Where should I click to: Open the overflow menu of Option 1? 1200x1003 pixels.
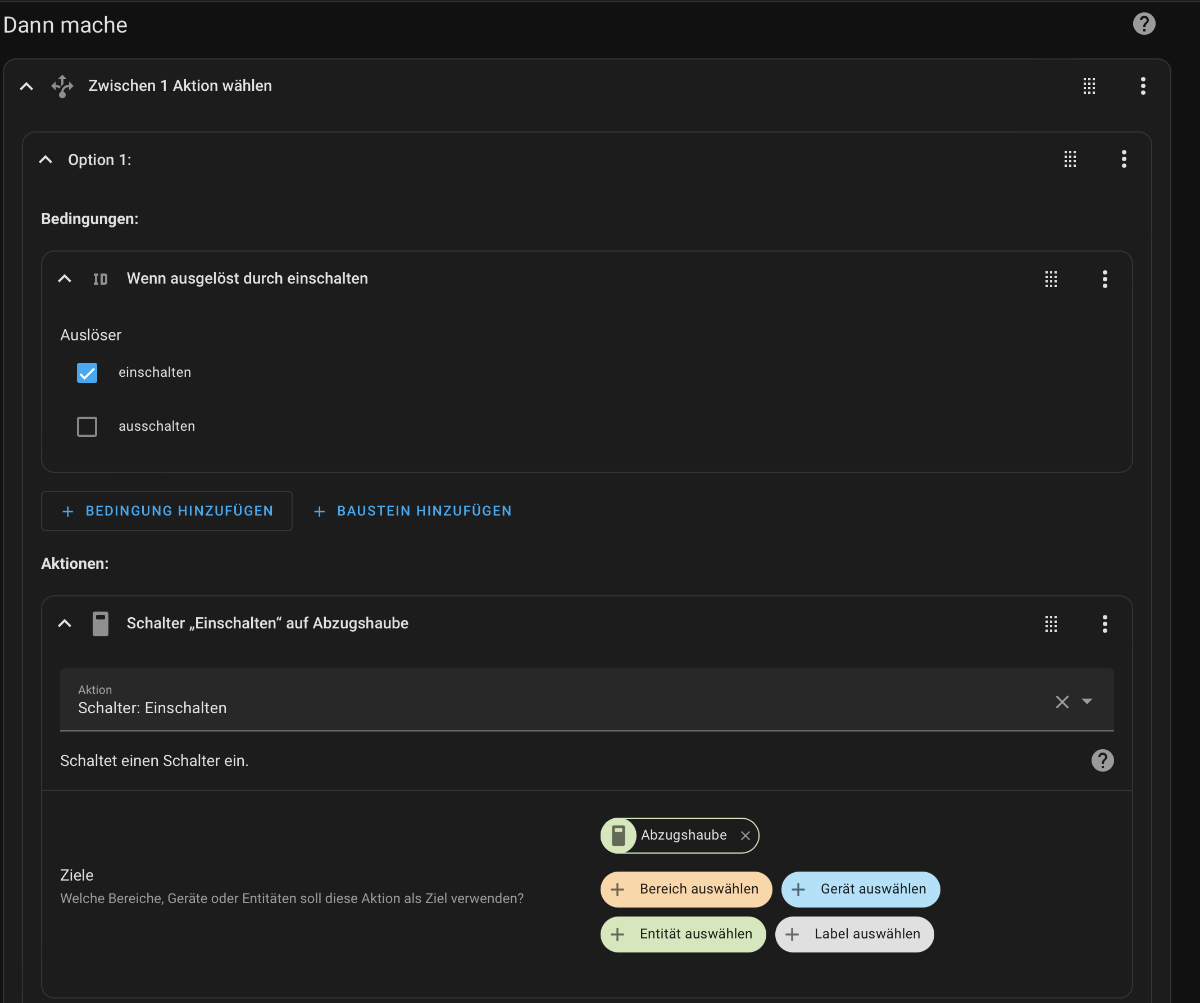1124,159
